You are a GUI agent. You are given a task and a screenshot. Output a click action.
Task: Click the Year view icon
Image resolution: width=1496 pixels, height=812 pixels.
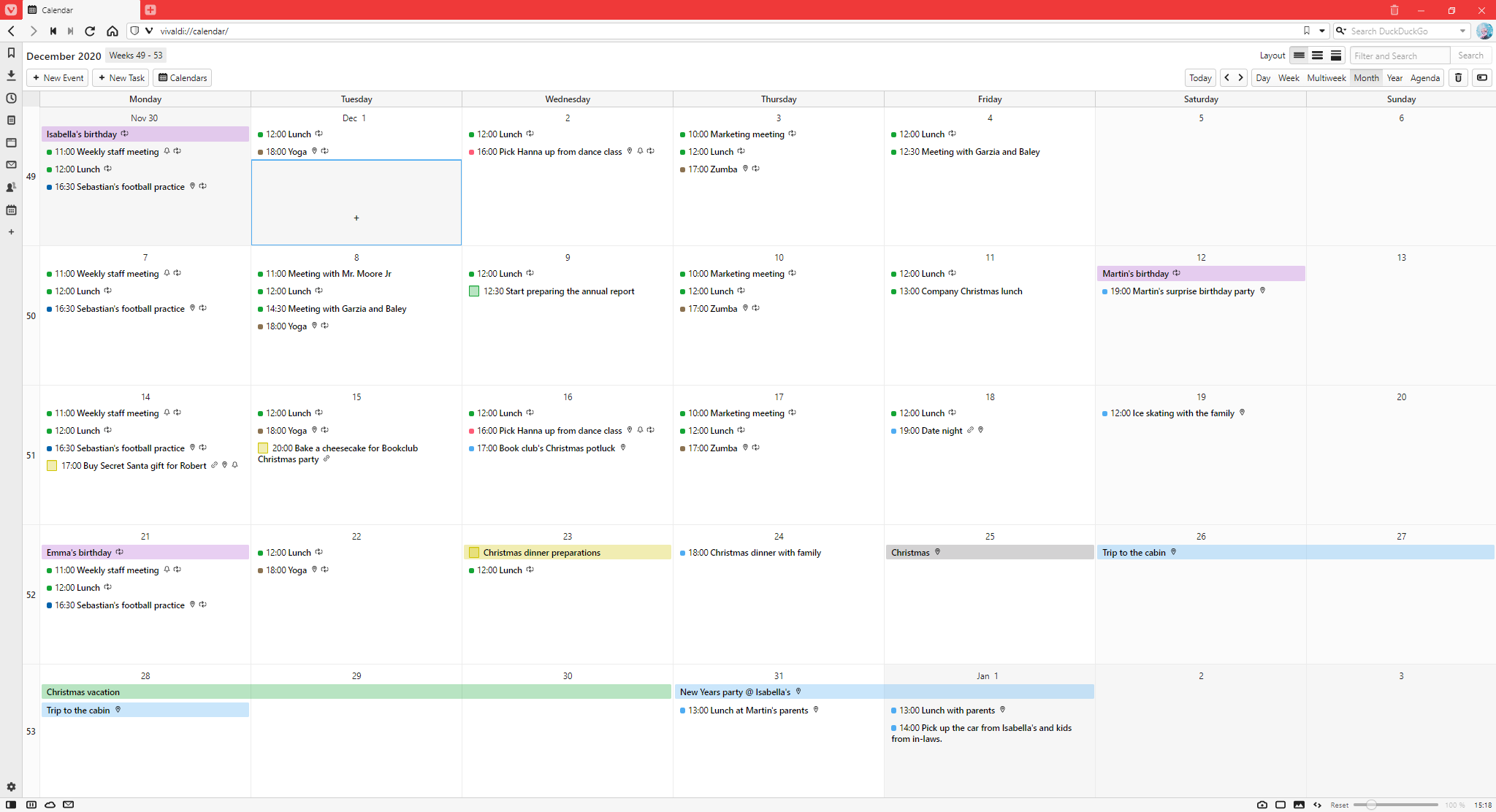pyautogui.click(x=1395, y=77)
